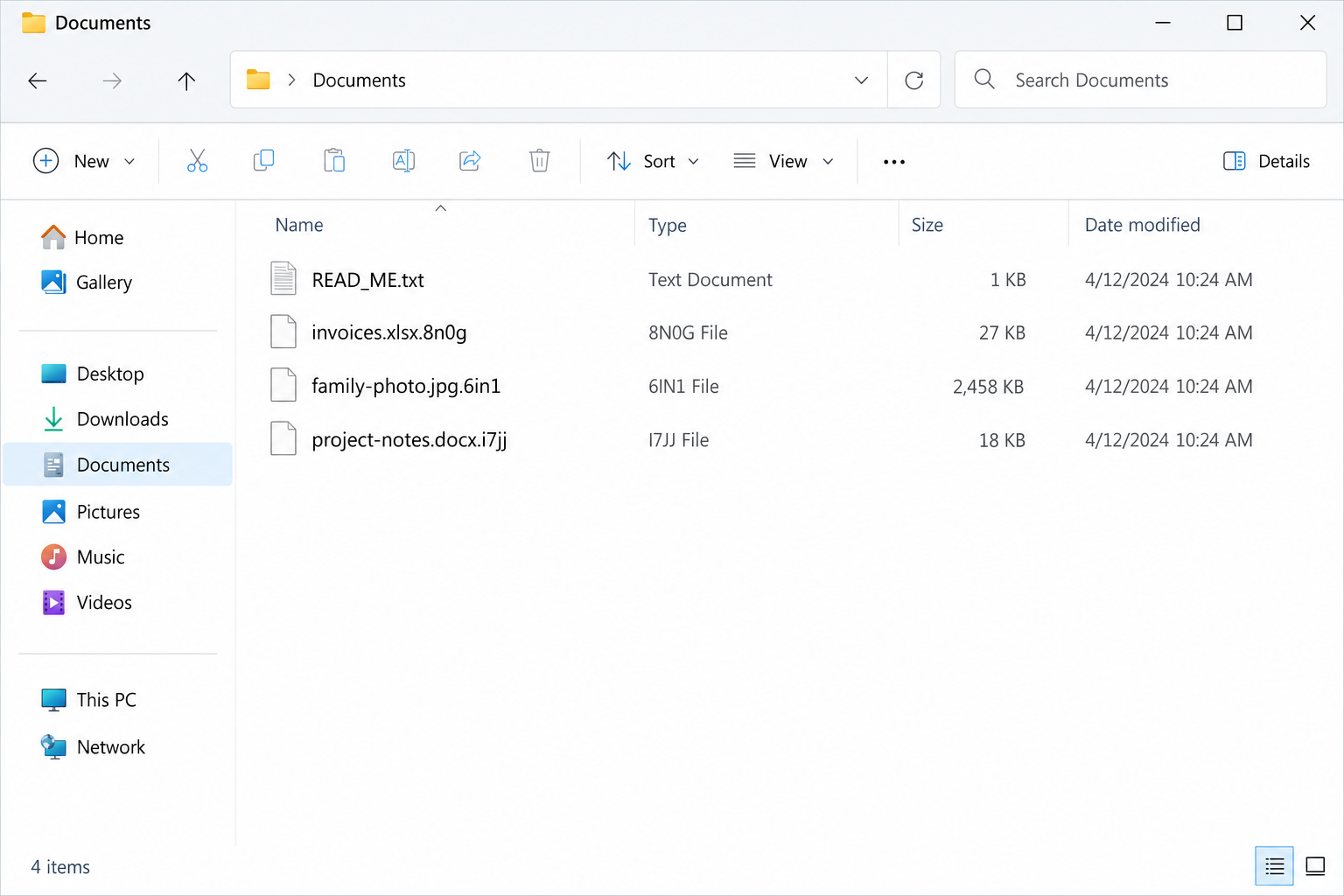The width and height of the screenshot is (1344, 896).
Task: Click in the Search Documents field
Action: click(x=1141, y=80)
